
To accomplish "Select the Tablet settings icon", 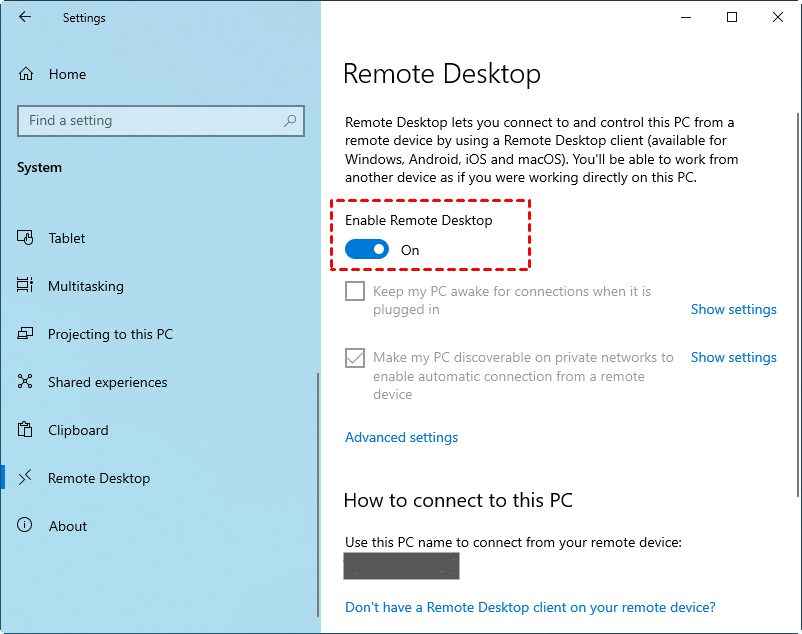I will coord(24,238).
